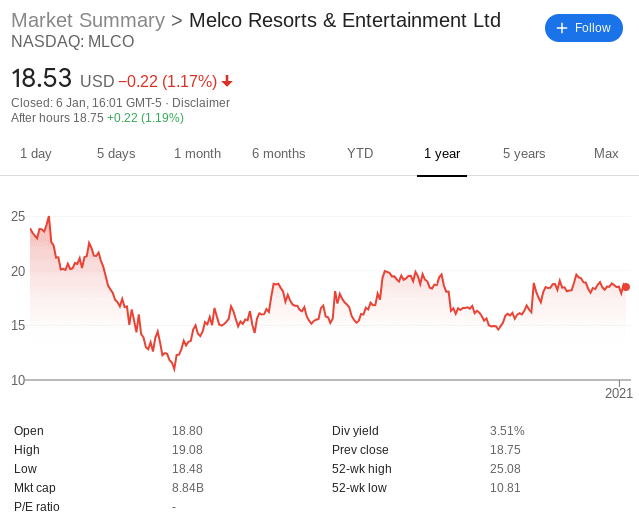Click the Low value 18.48
Screen dimensions: 639x523
187,469
